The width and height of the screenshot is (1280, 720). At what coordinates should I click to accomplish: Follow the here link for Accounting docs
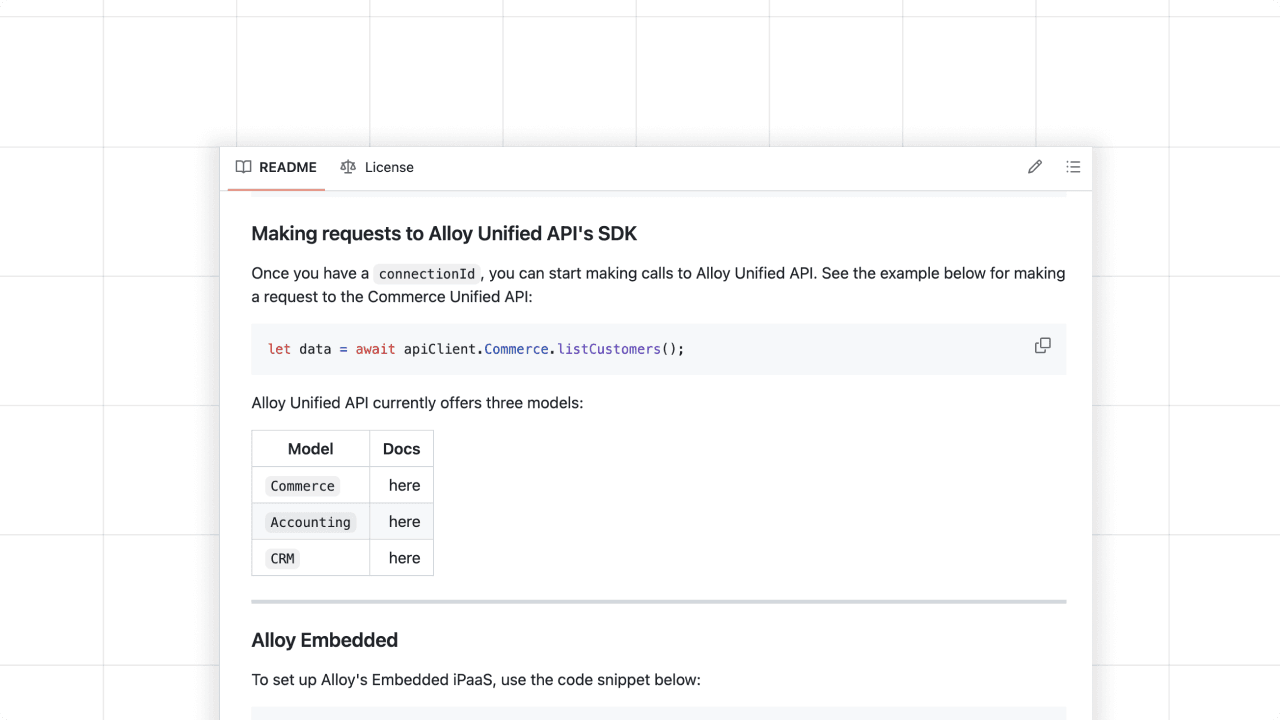click(404, 521)
